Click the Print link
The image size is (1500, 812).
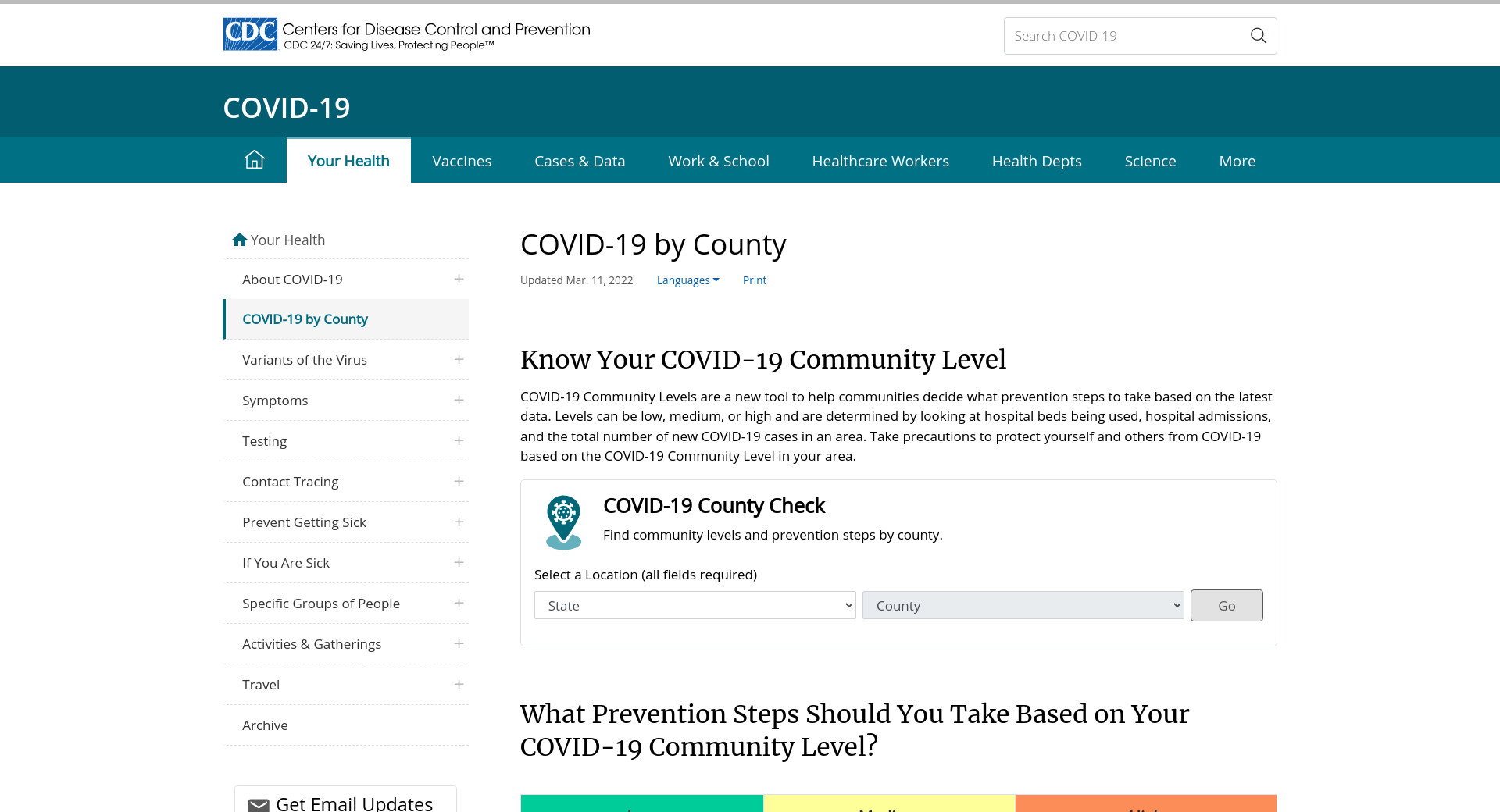click(x=754, y=280)
